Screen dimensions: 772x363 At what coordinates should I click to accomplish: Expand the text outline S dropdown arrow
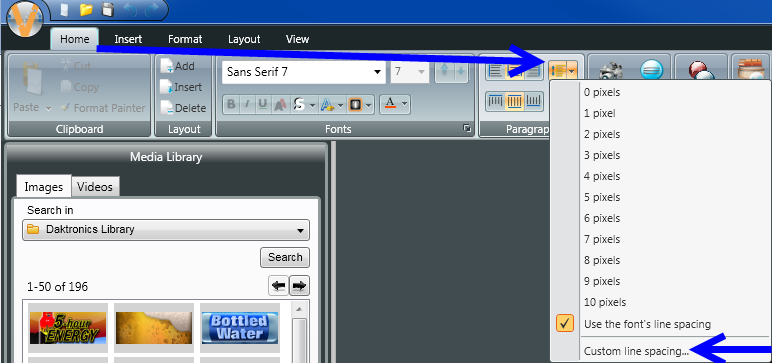pyautogui.click(x=312, y=104)
